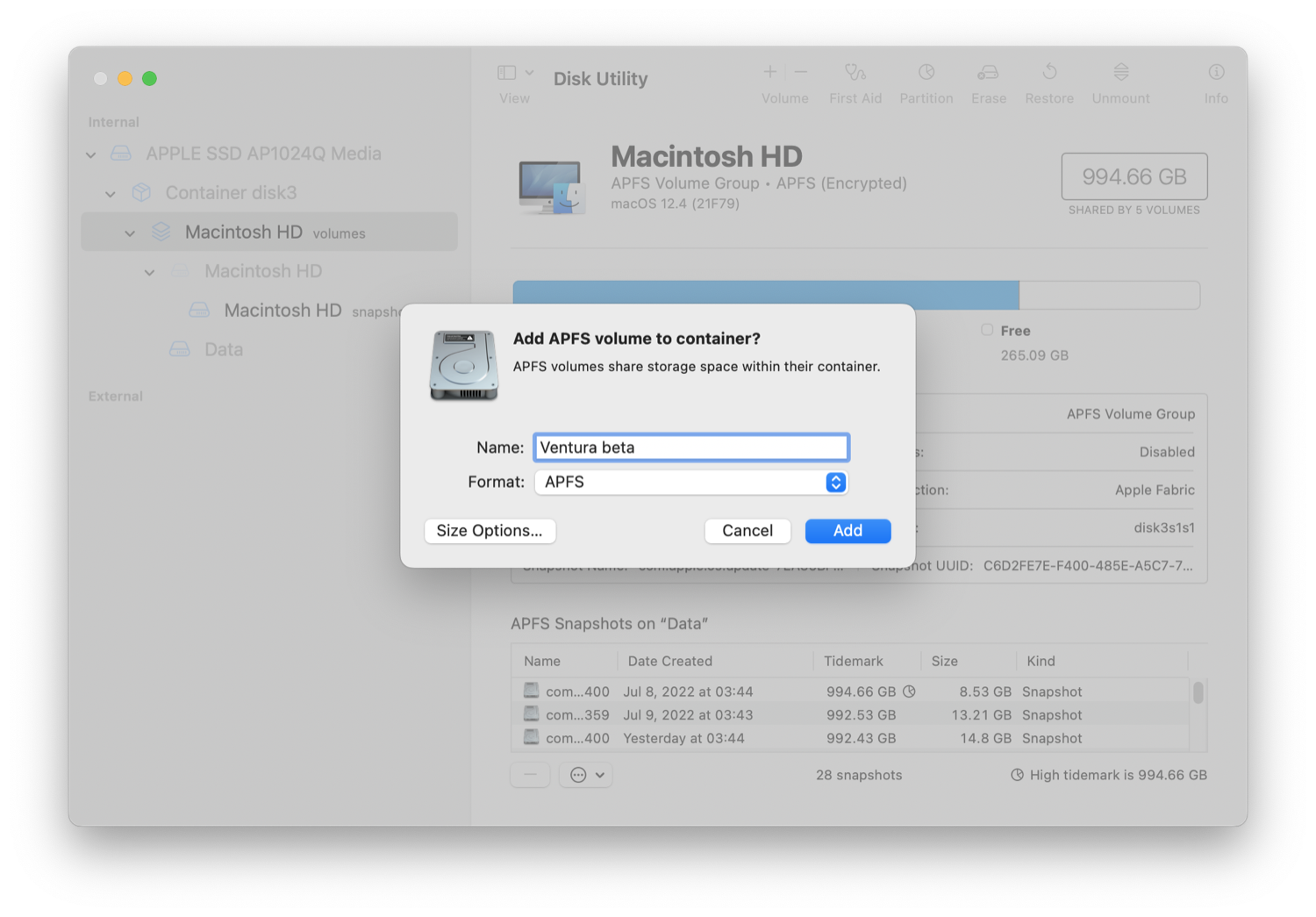1316x917 pixels.
Task: Cancel the Add APFS volume dialog
Action: point(747,531)
